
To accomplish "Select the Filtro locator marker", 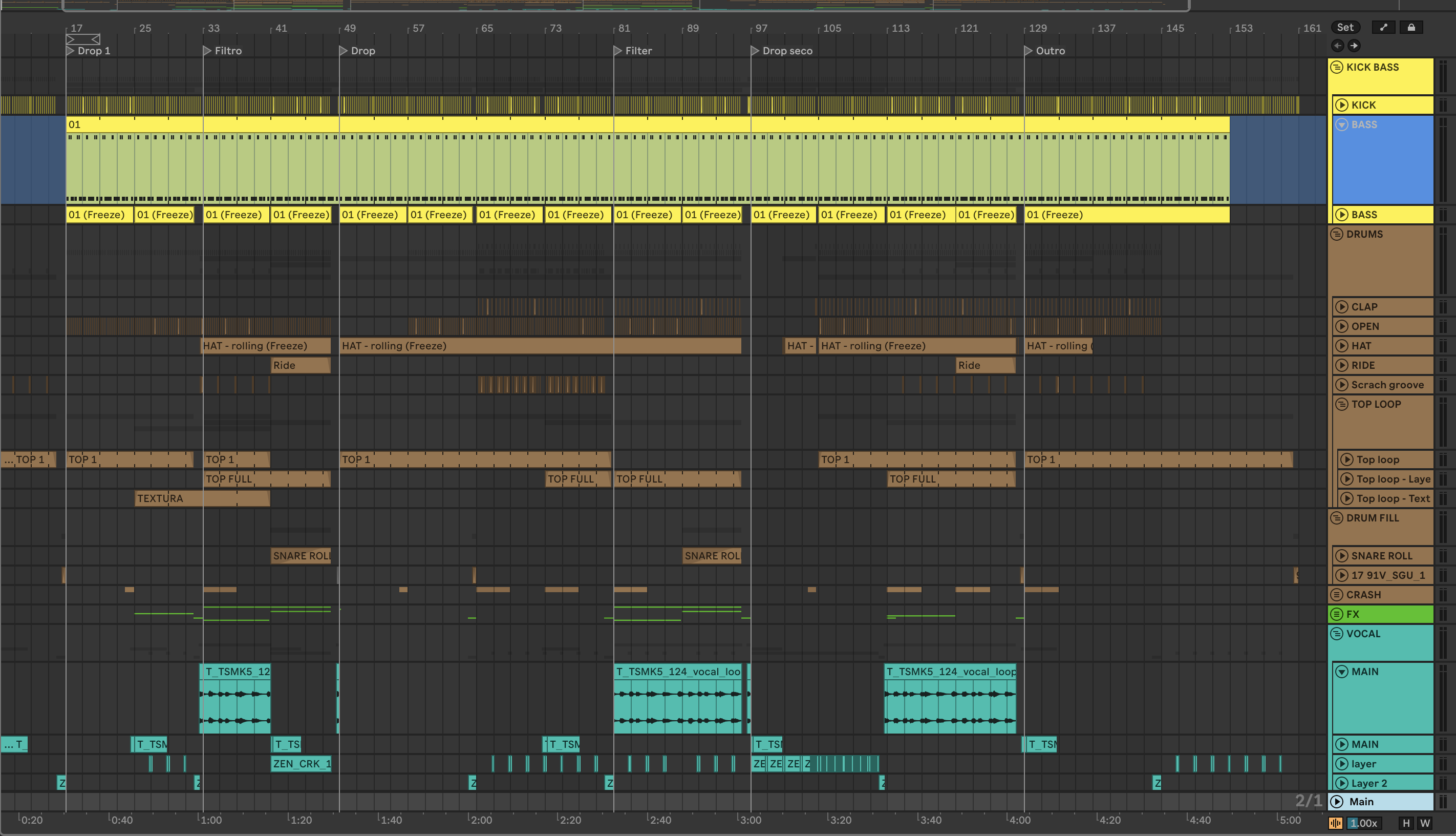I will pos(207,51).
